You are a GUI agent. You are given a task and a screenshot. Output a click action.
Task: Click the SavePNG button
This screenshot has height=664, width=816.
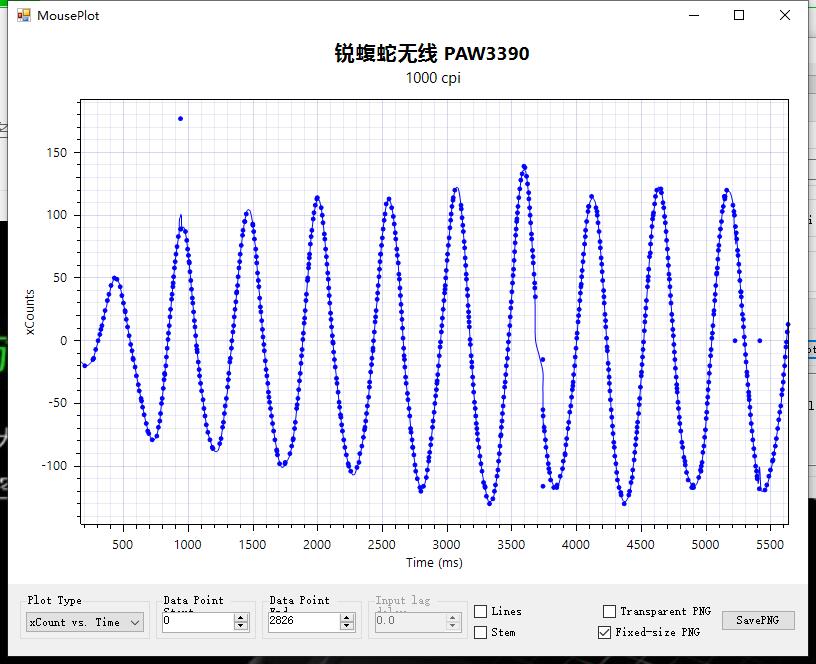pos(758,620)
